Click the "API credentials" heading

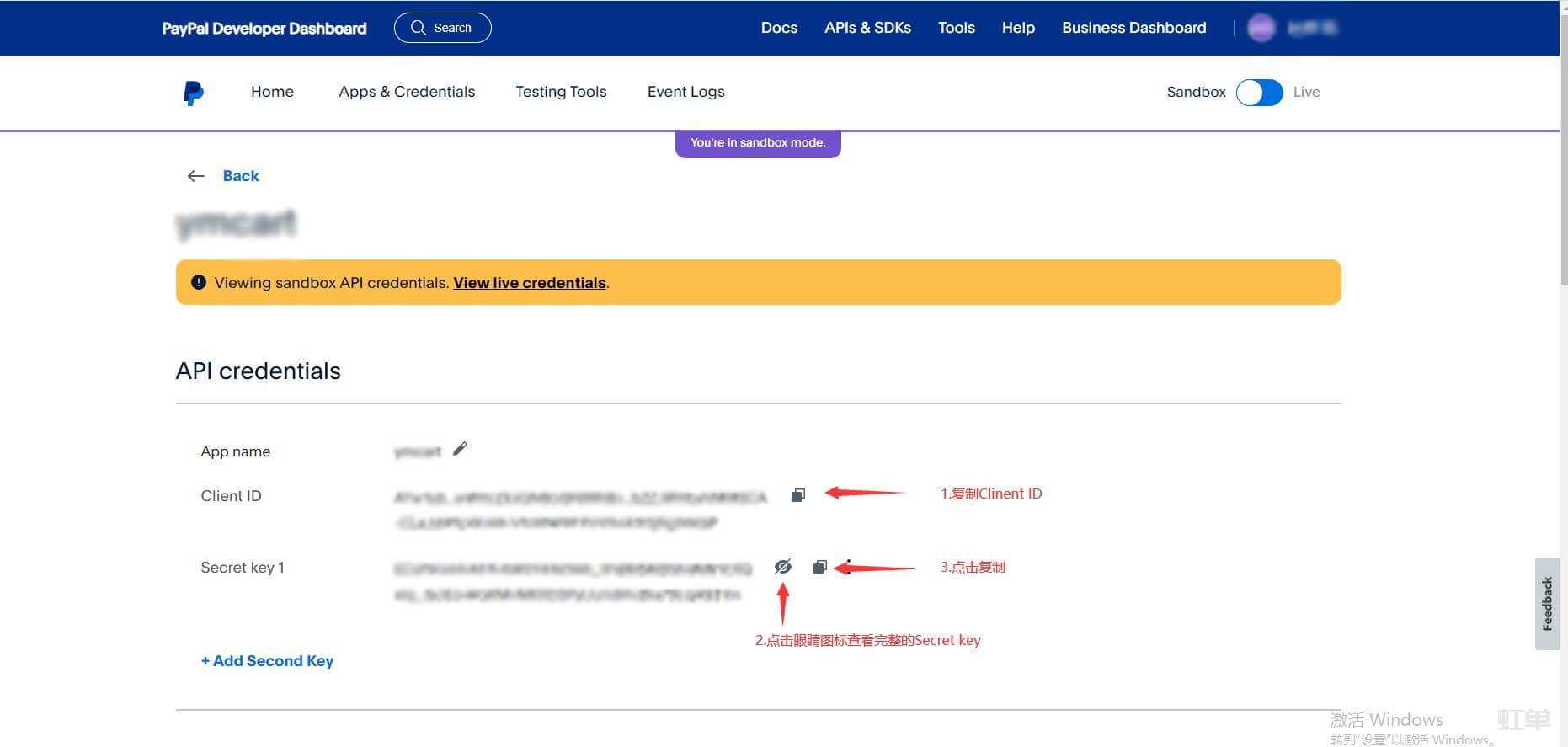pyautogui.click(x=259, y=371)
